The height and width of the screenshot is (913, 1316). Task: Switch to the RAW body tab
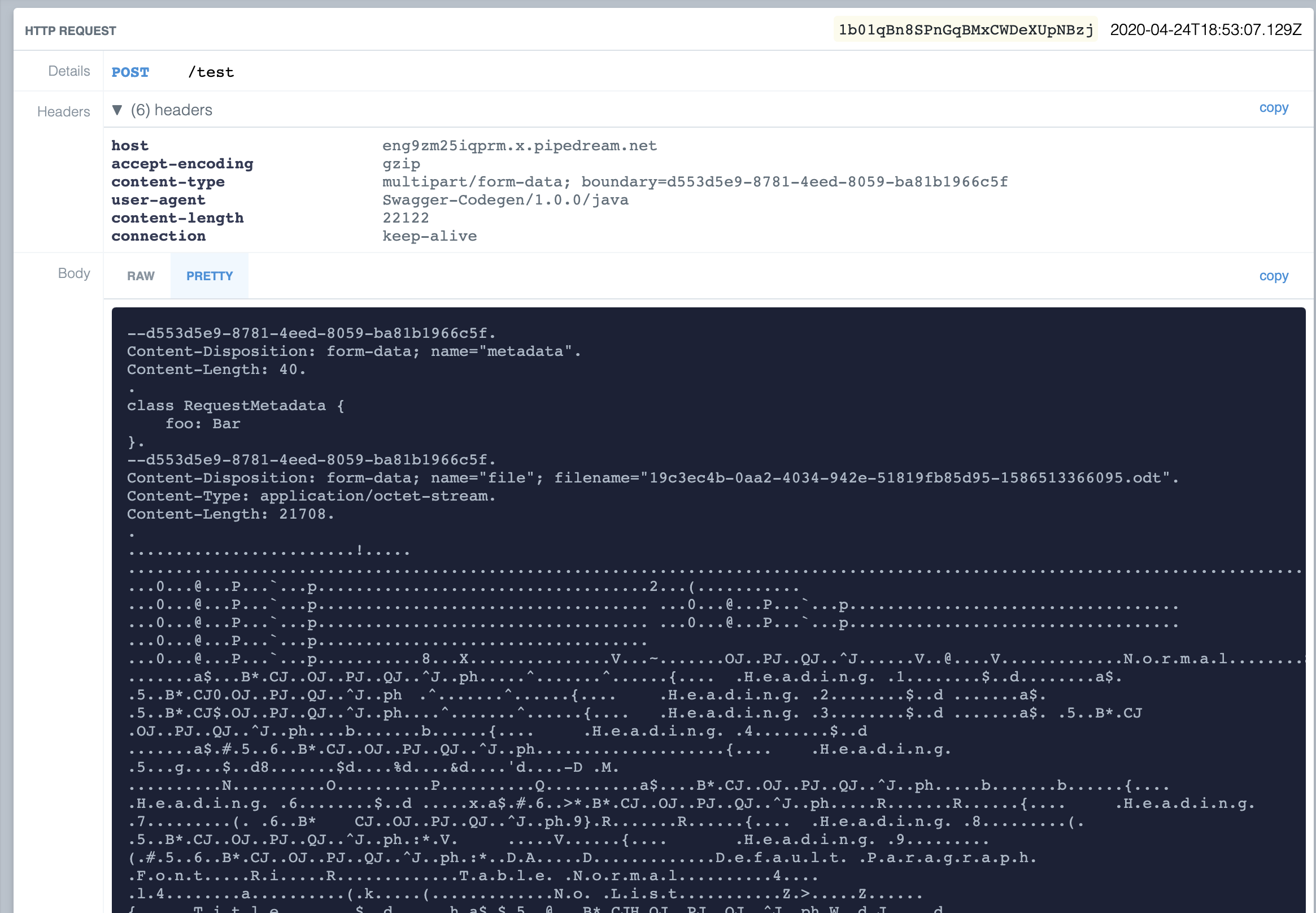[141, 276]
